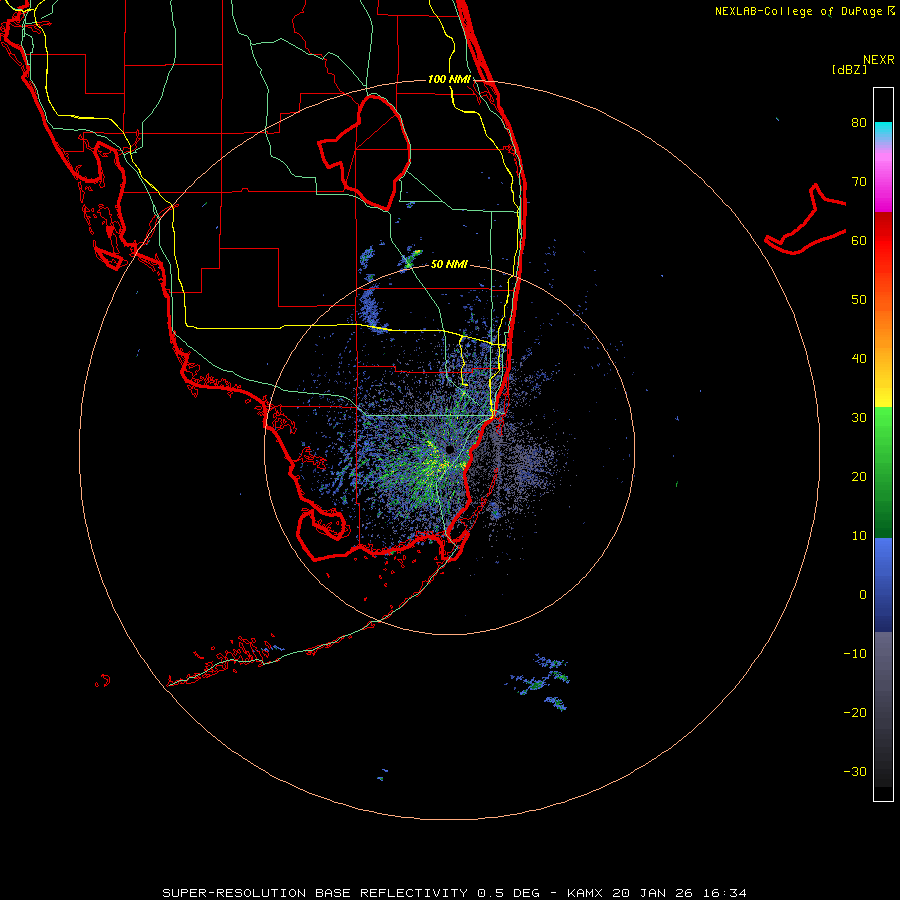Select the 10 value on the dBZ scale
This screenshot has height=900, width=900.
click(x=859, y=536)
